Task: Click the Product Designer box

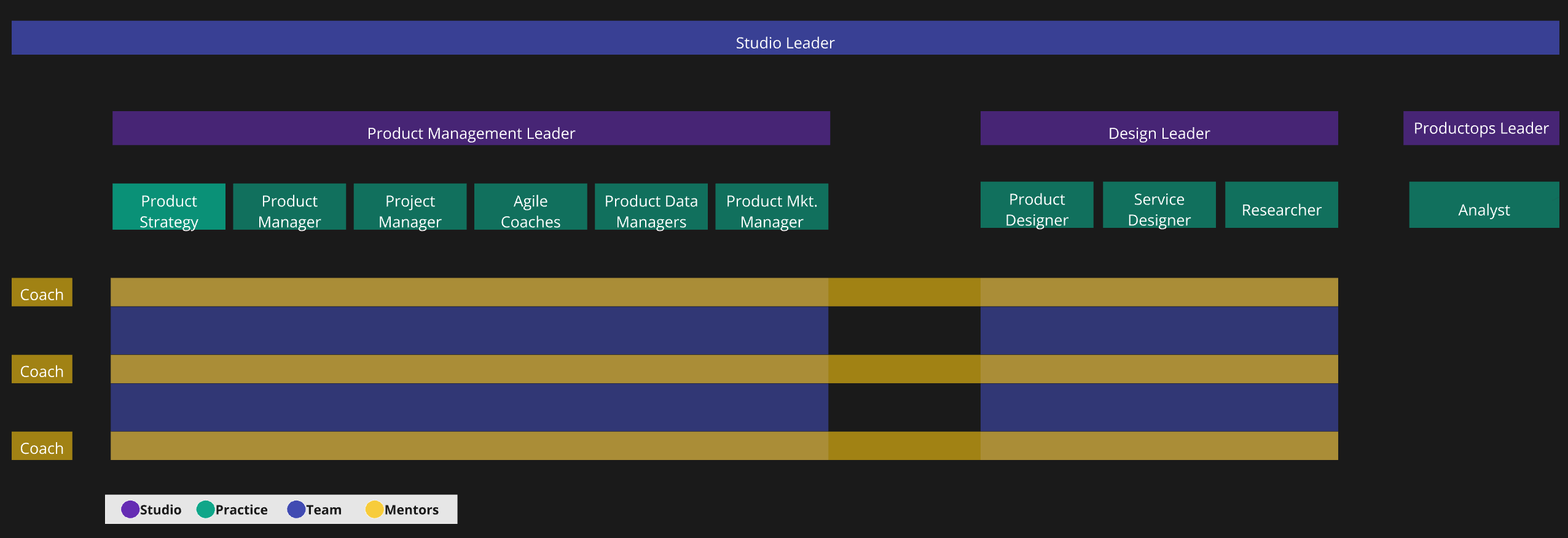Action: [1037, 205]
